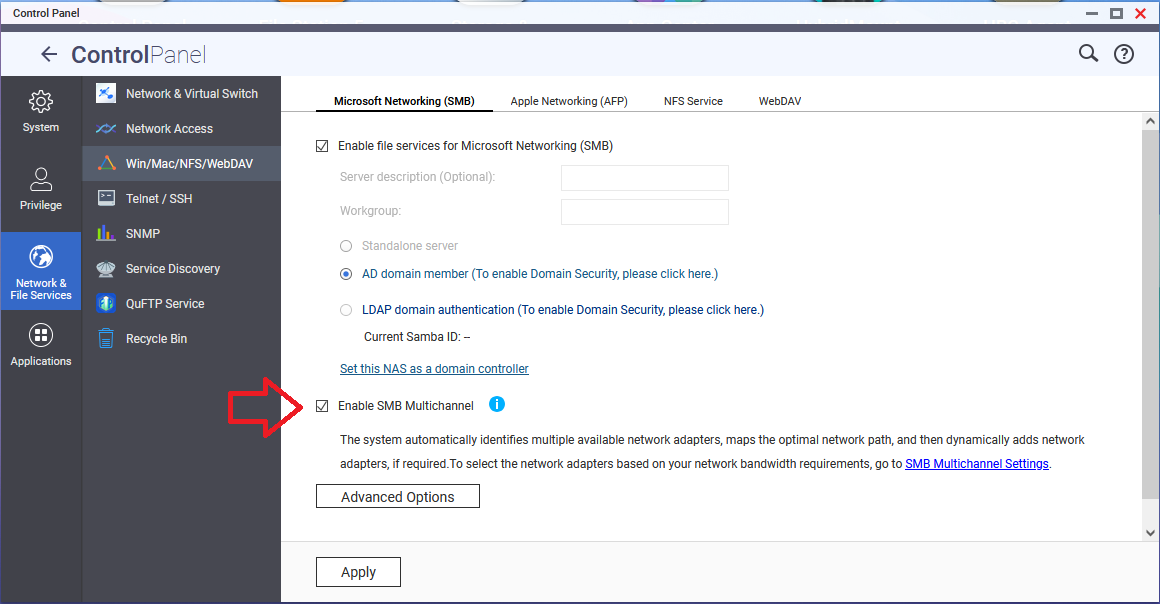Click the scrollbar down arrow

click(1150, 533)
